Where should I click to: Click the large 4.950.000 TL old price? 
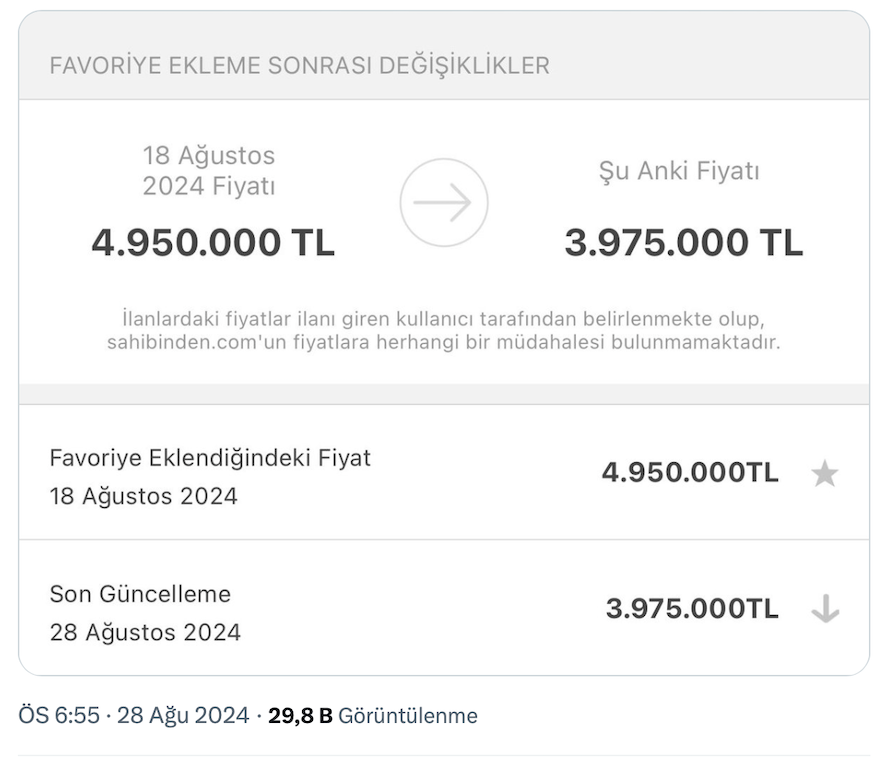tap(213, 243)
